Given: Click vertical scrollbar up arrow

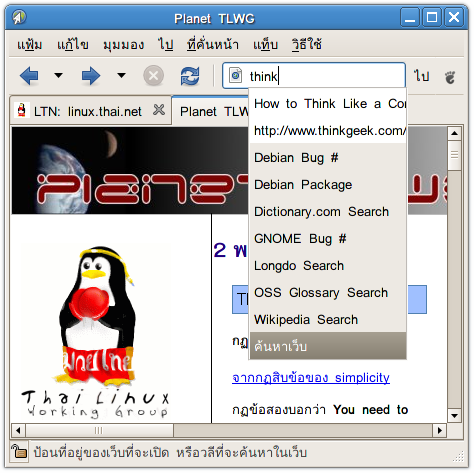Looking at the screenshot, I should pos(454,134).
